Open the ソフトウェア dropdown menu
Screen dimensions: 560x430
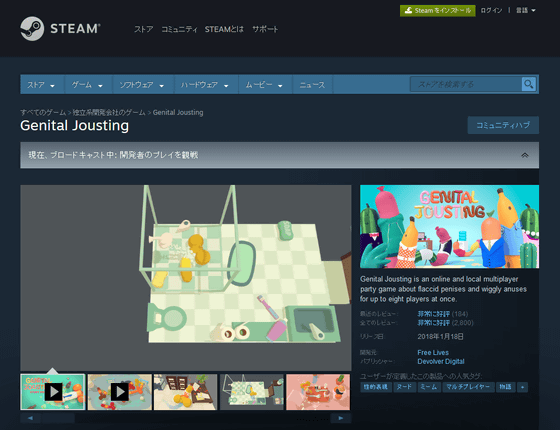tap(143, 85)
